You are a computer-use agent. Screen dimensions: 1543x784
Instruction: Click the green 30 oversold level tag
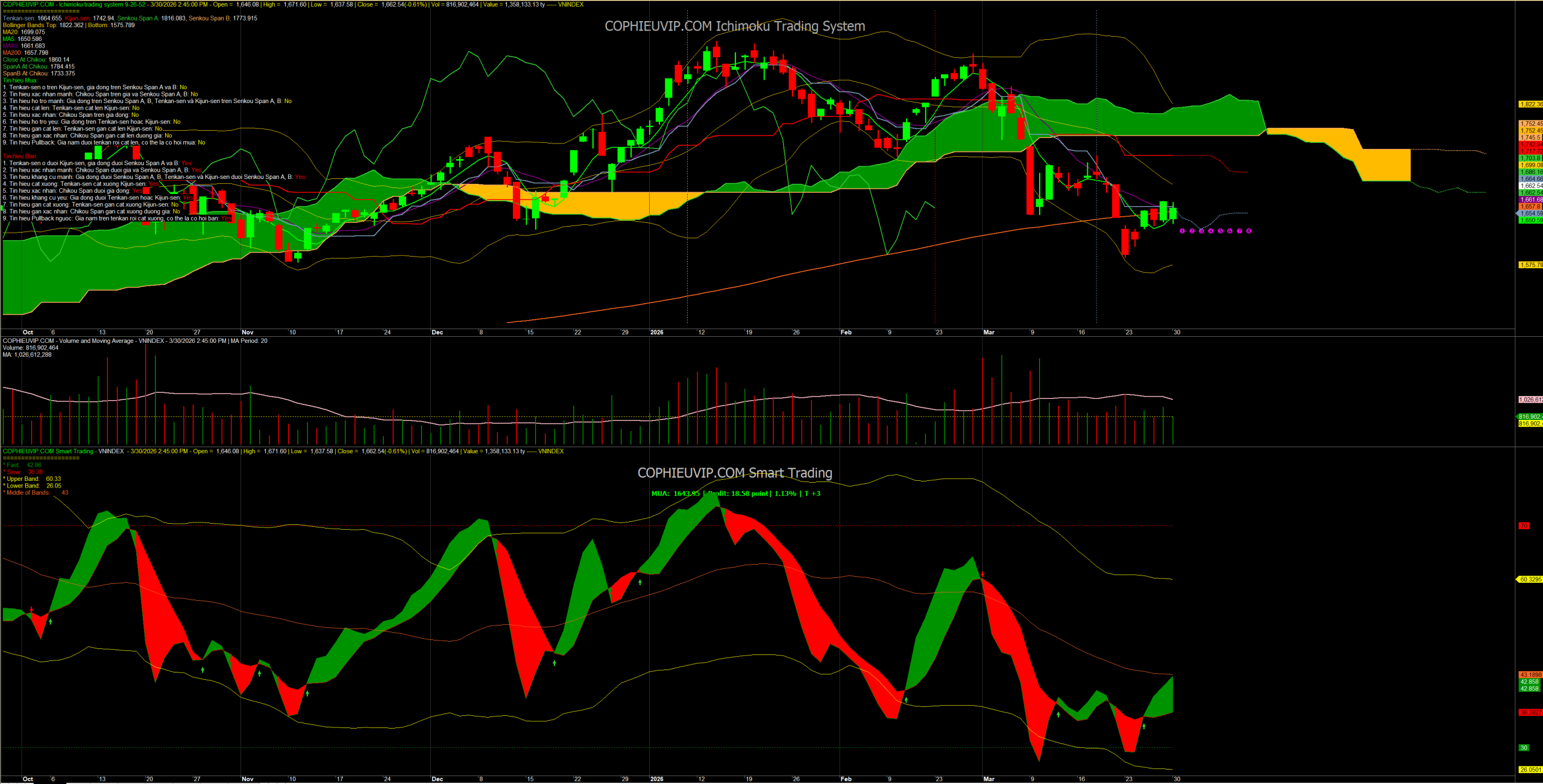coord(1524,748)
